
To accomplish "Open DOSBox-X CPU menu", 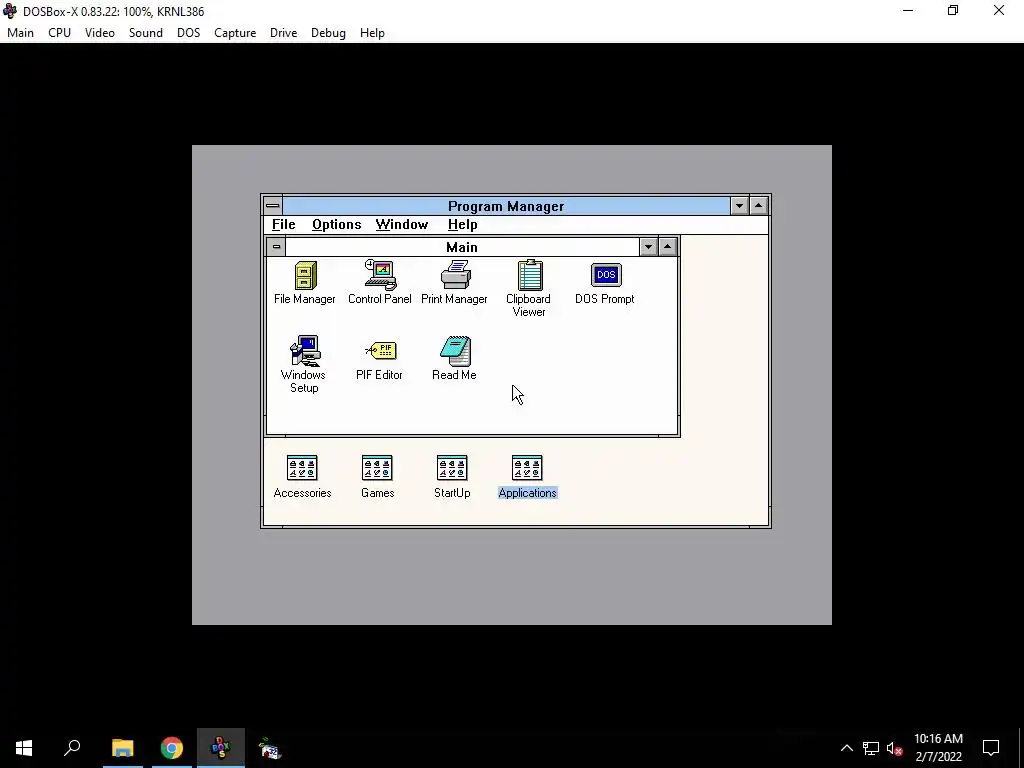I will (59, 33).
